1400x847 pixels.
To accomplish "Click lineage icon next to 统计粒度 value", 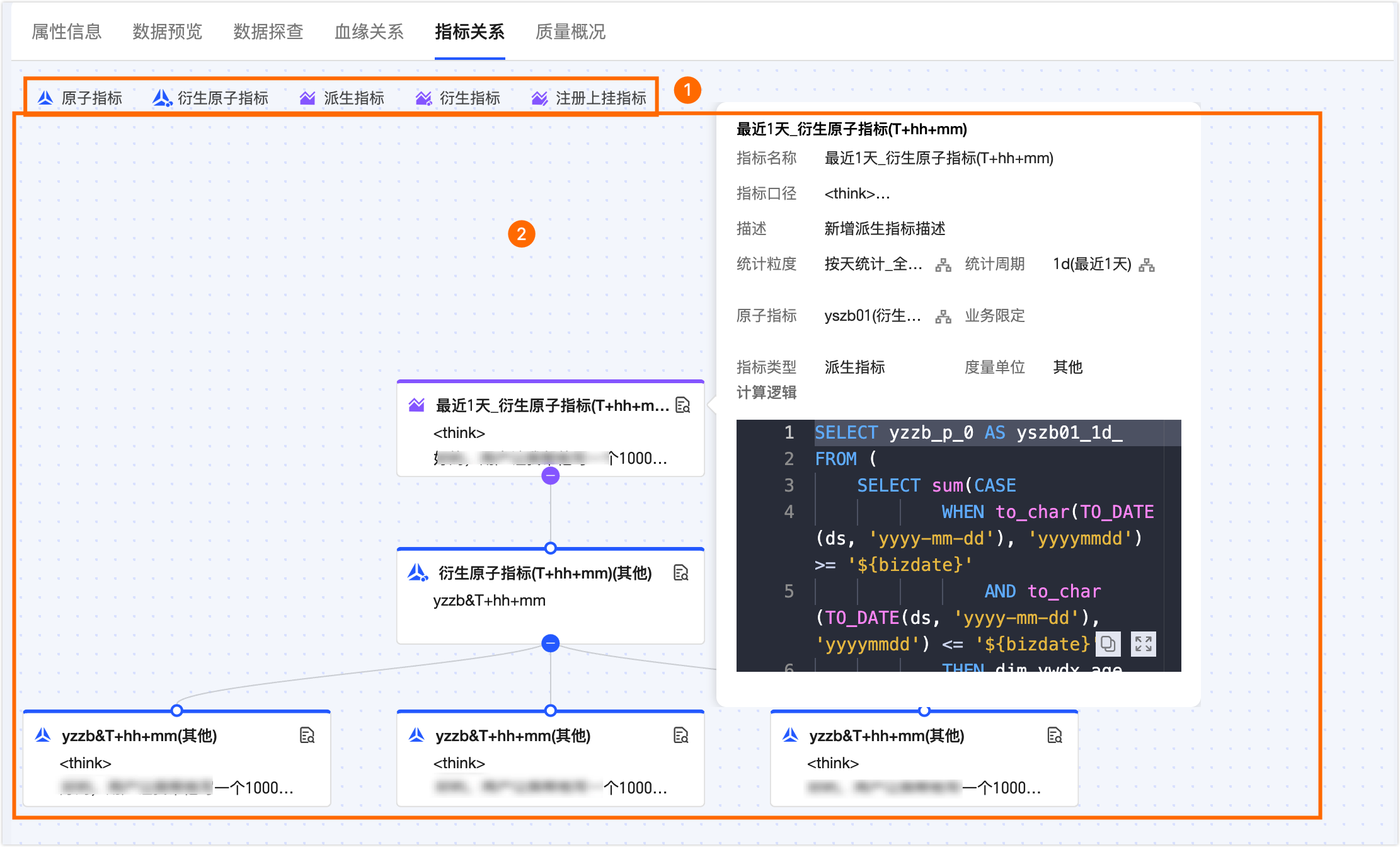I will pos(943,265).
